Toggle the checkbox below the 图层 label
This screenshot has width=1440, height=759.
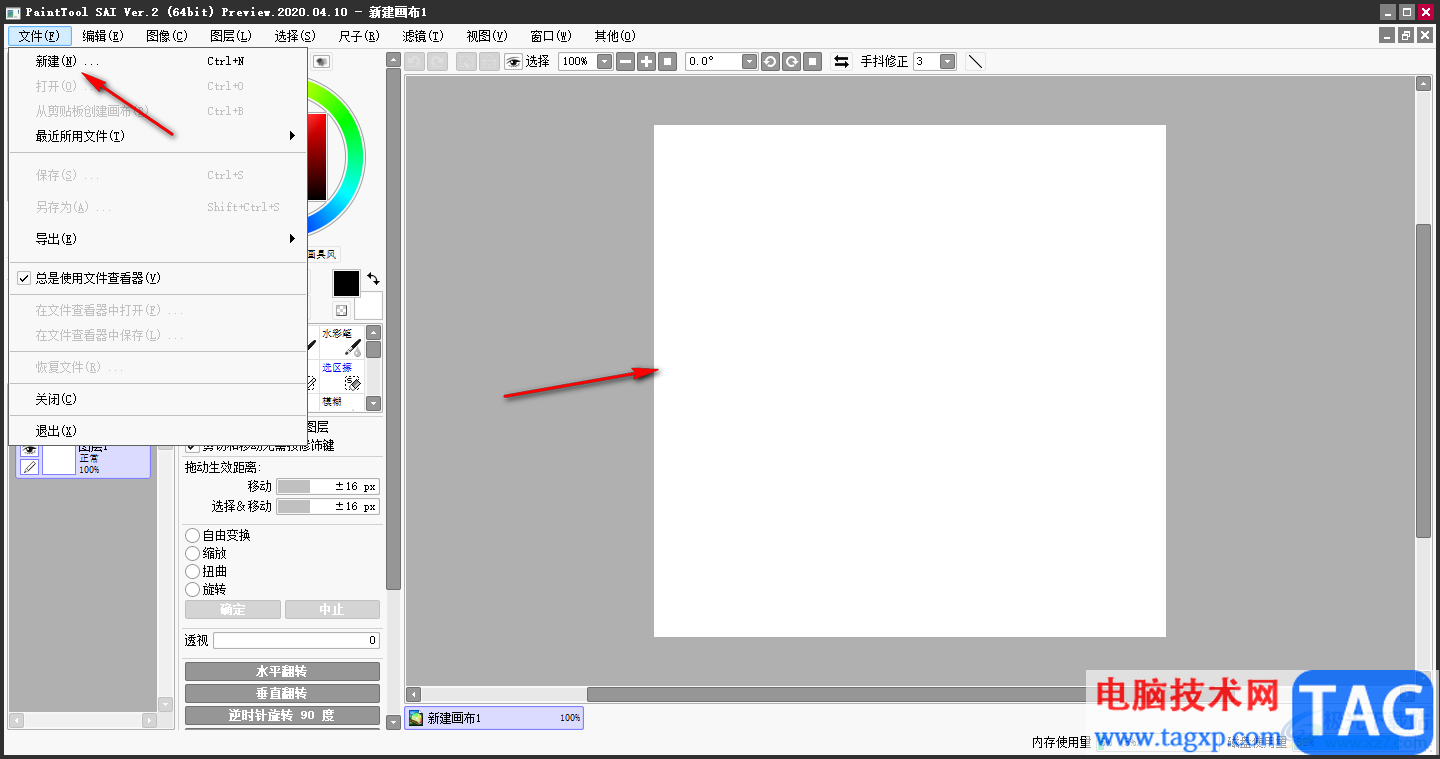192,445
